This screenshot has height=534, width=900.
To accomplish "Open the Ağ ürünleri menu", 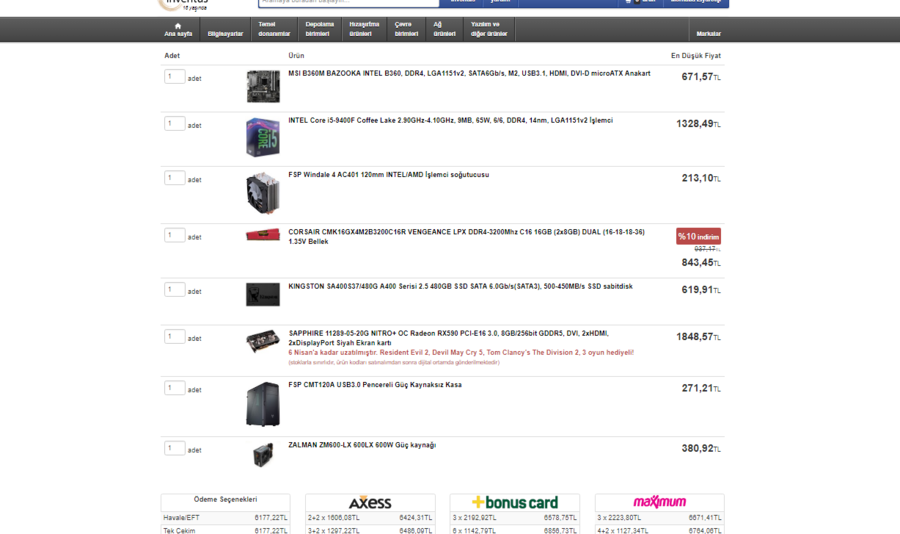I will [x=444, y=29].
